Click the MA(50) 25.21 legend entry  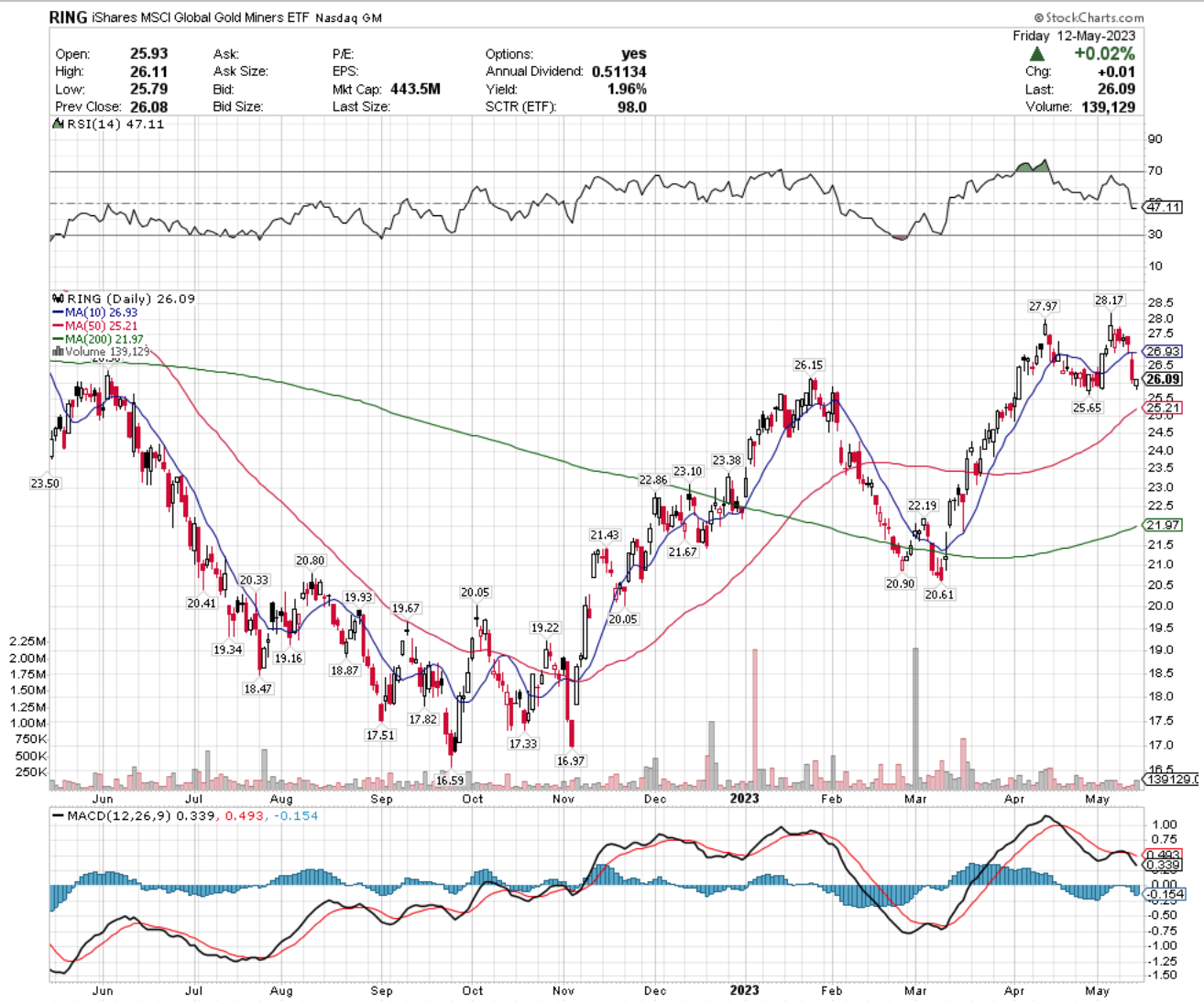point(95,325)
